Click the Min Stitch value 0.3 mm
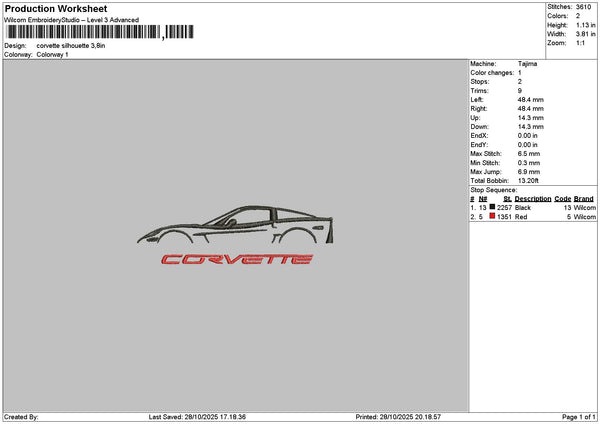 pos(529,163)
